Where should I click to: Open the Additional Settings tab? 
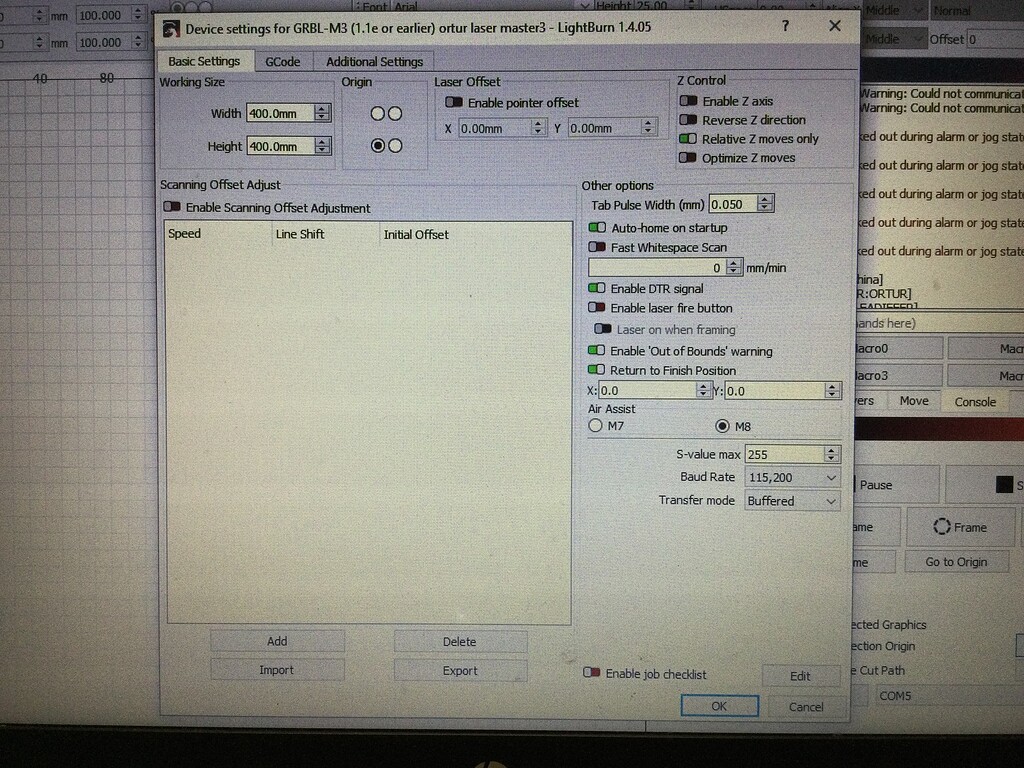tap(374, 62)
